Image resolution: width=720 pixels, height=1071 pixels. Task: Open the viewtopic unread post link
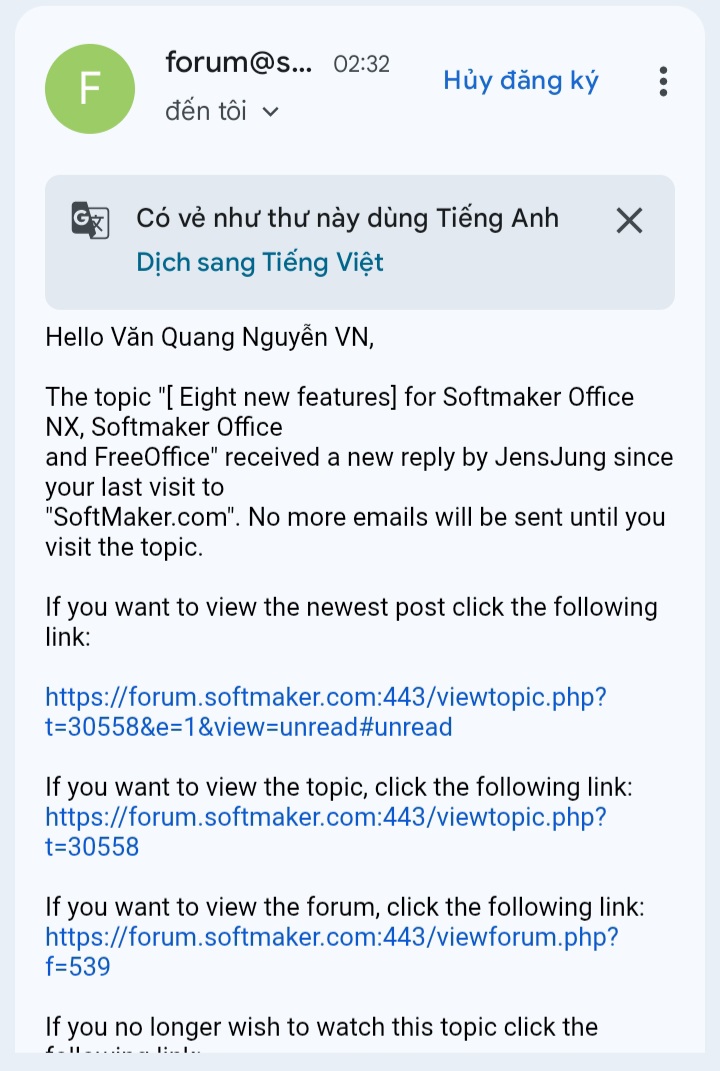coord(326,712)
